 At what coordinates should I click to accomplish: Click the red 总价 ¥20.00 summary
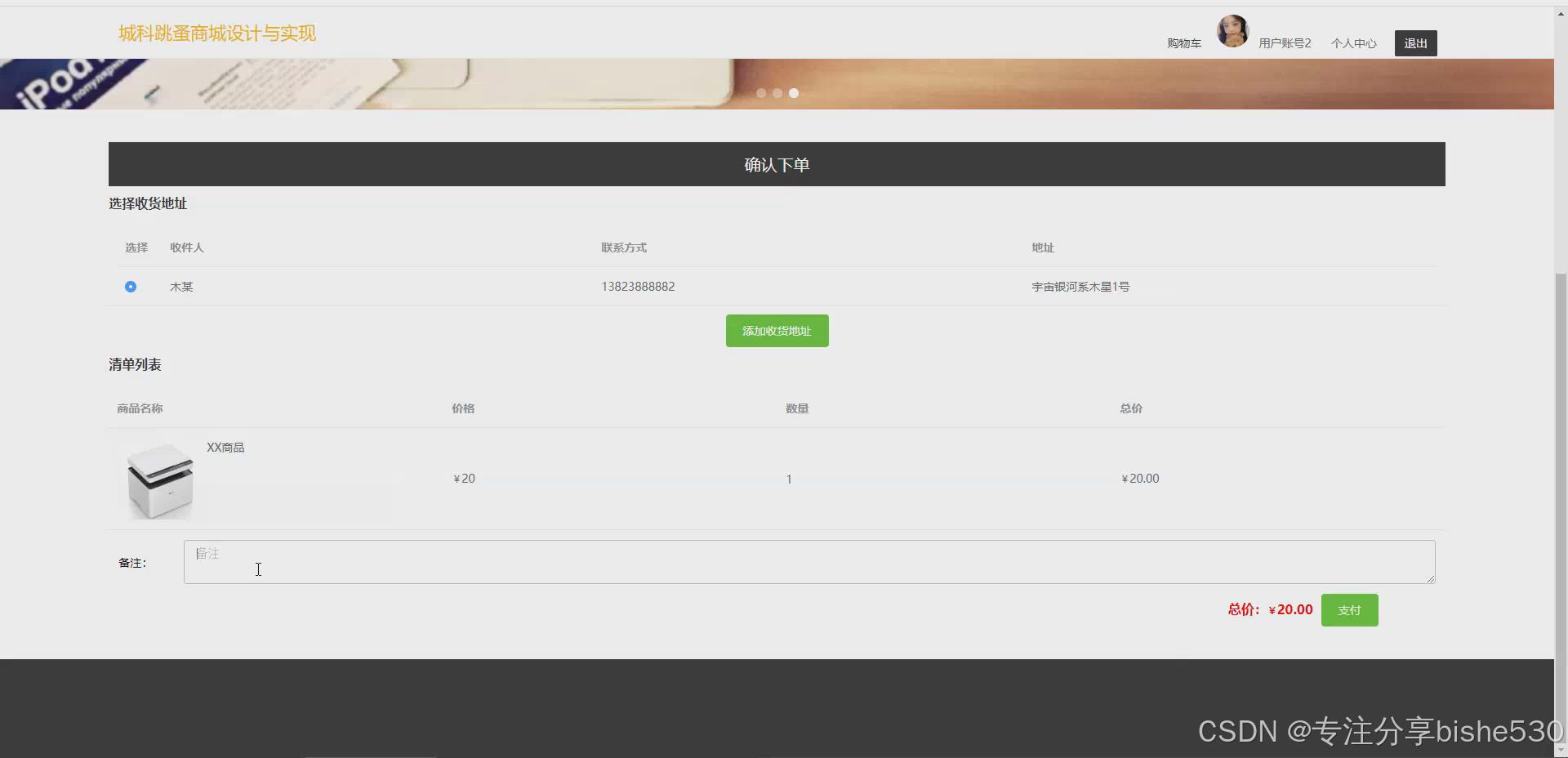tap(1270, 609)
